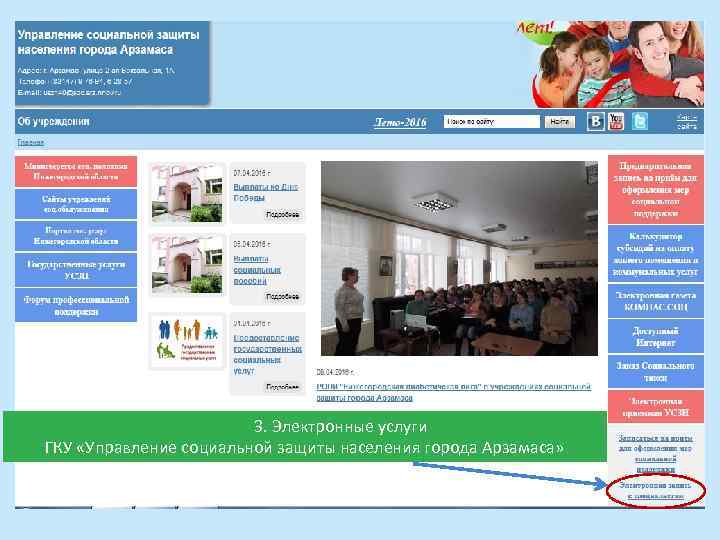Click Подробнее under Предоставление государственных социальных услуг

point(282,387)
